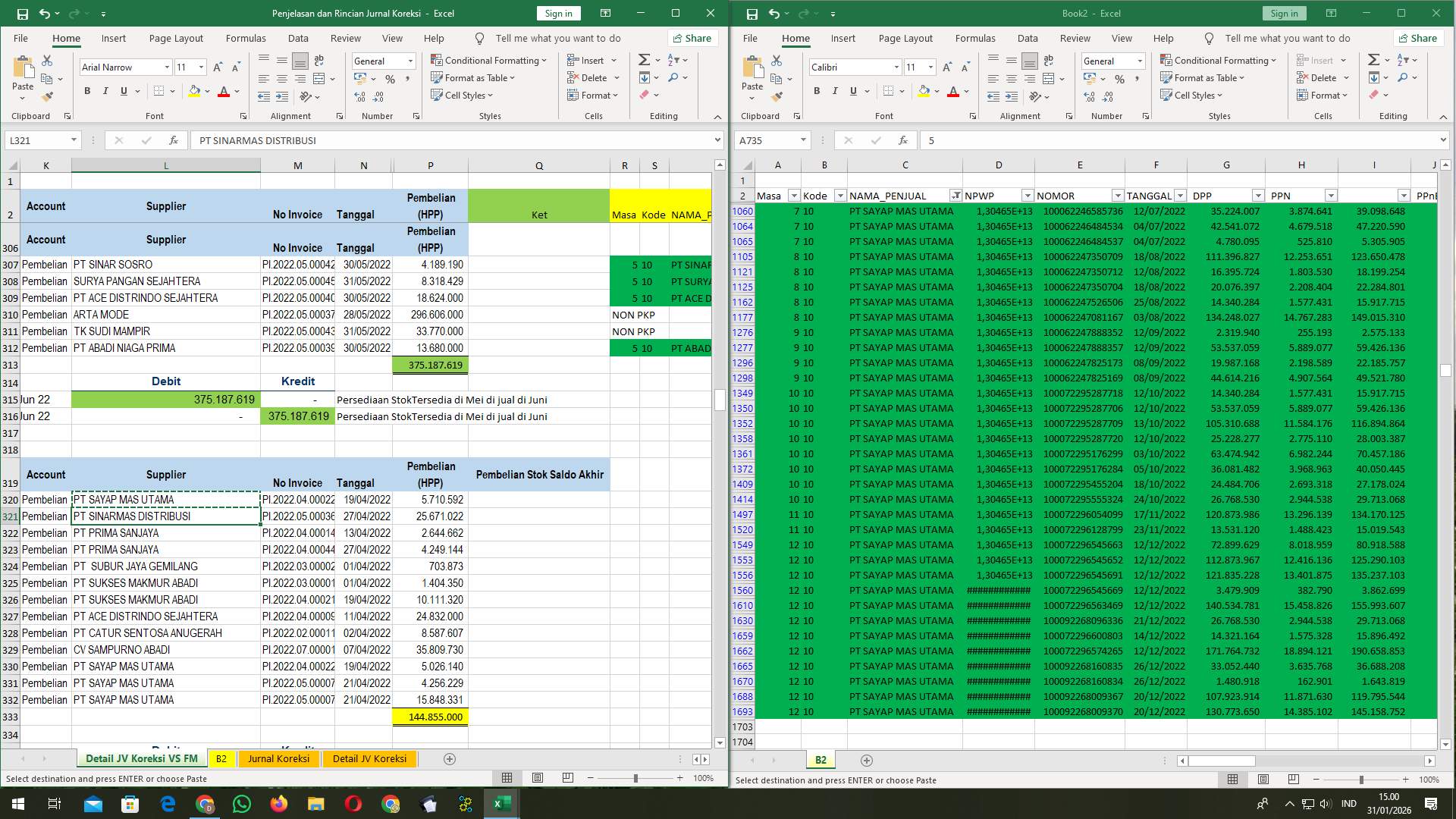1456x819 pixels.
Task: Open the Formulas ribbon tab
Action: (x=246, y=38)
